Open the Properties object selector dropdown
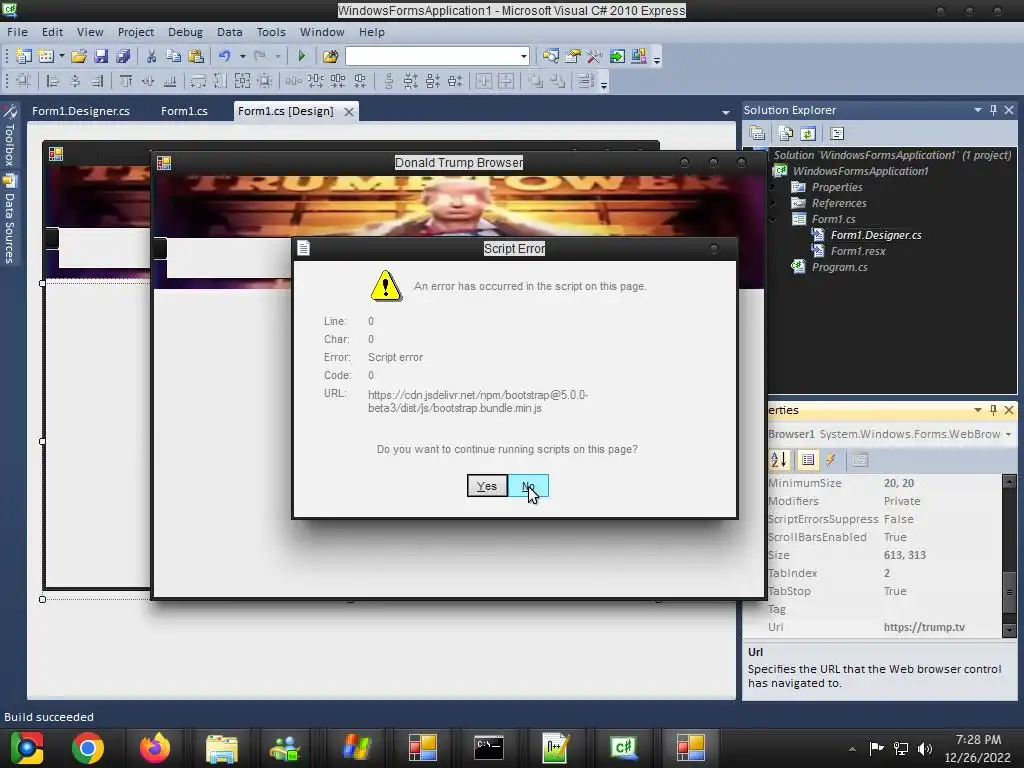1024x768 pixels. (x=1008, y=434)
